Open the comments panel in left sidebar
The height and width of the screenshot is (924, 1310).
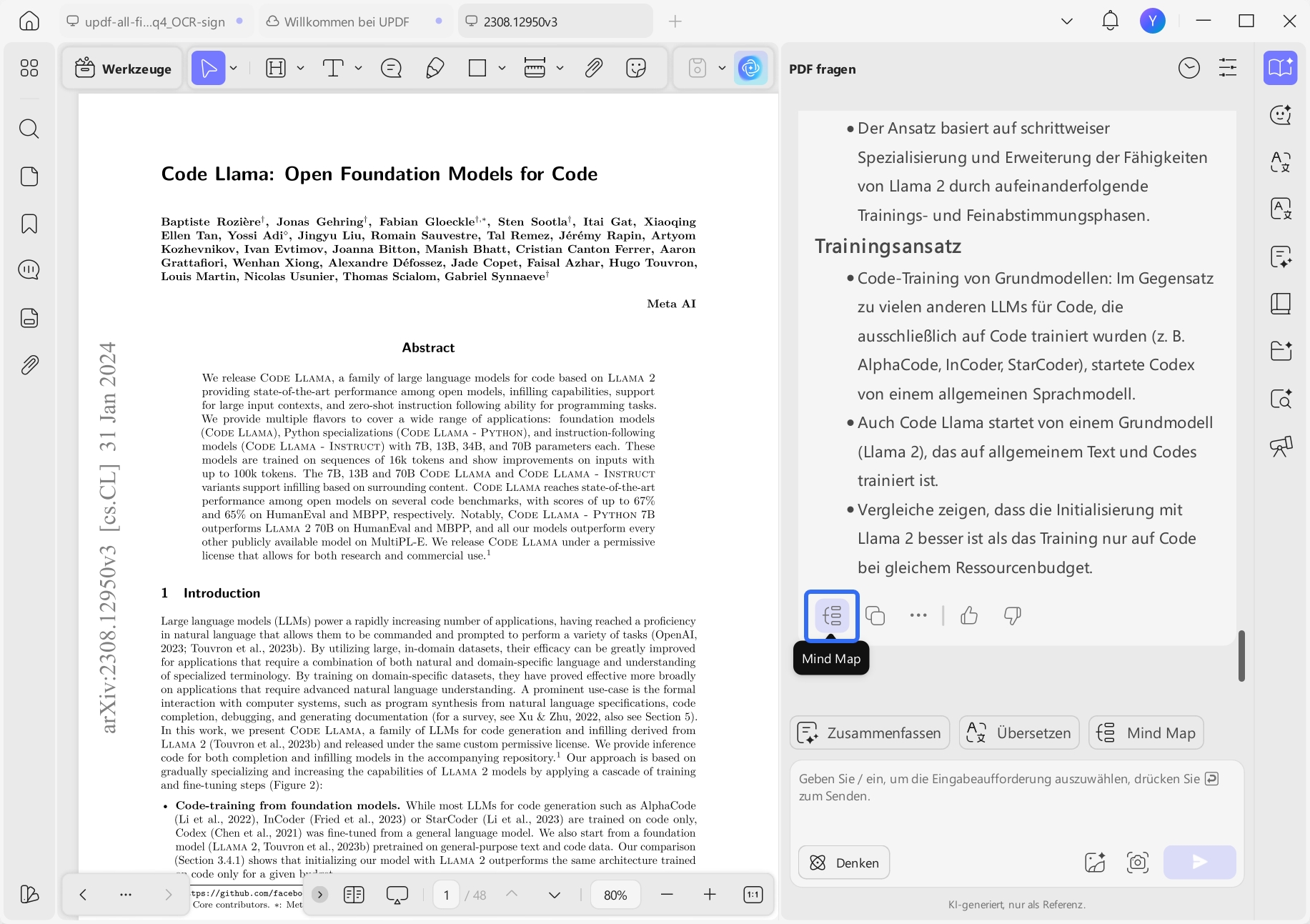pos(29,270)
